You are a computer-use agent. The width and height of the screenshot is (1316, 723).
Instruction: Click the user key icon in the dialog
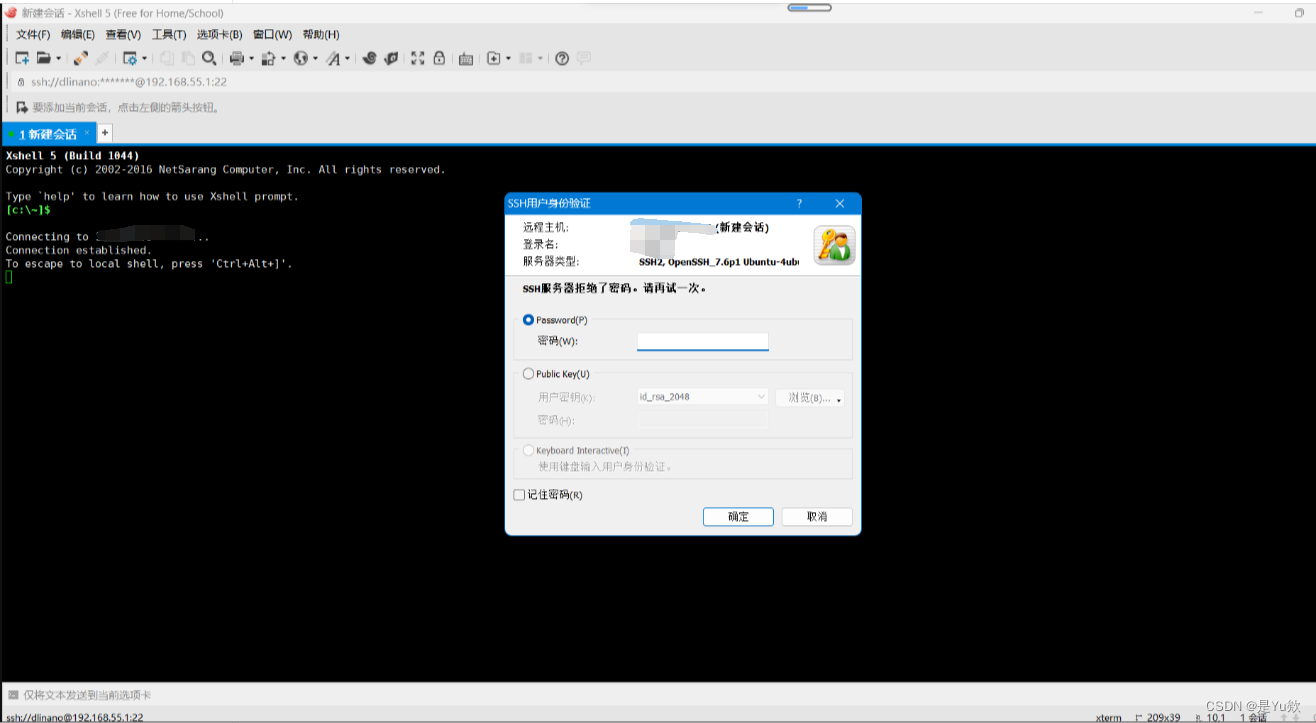coord(834,245)
